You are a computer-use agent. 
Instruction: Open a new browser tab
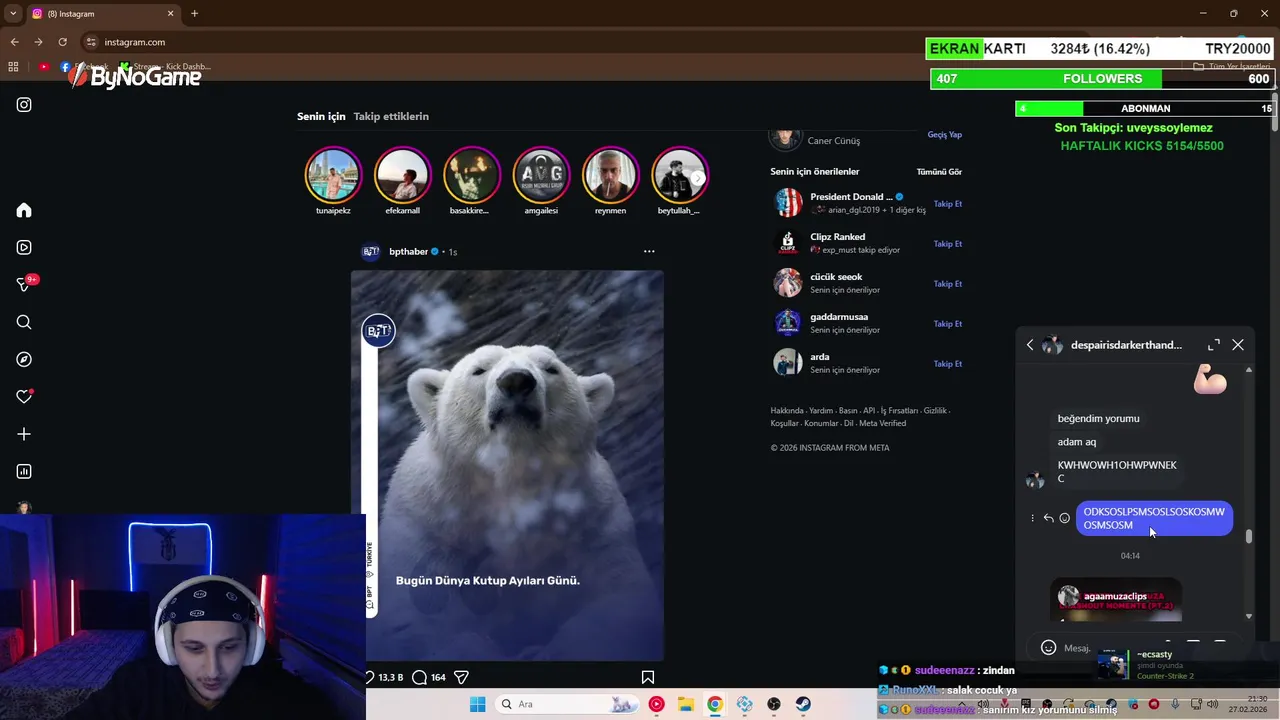point(194,14)
